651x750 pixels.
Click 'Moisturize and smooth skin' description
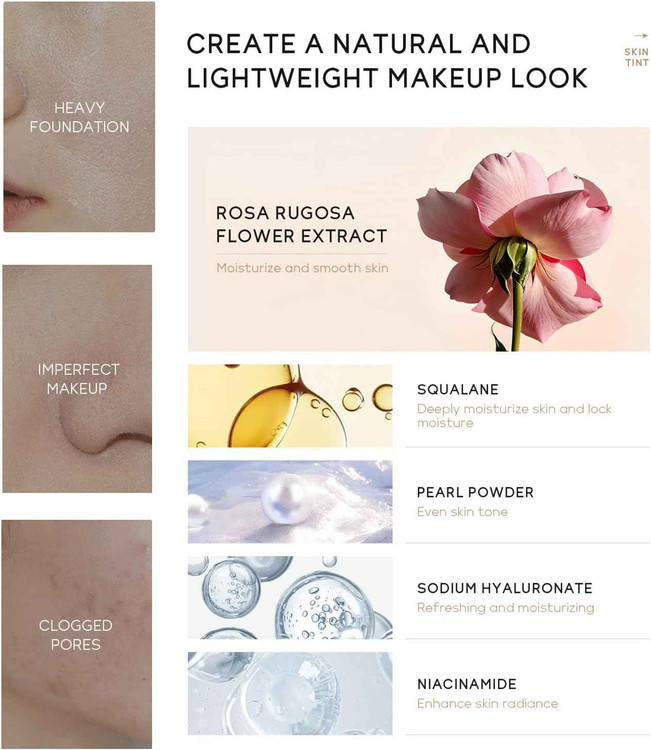pyautogui.click(x=302, y=268)
